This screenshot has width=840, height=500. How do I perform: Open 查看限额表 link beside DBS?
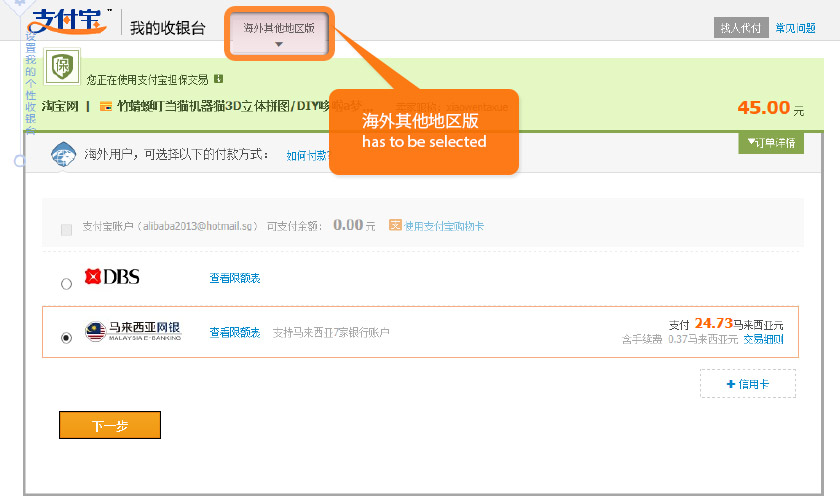[235, 278]
